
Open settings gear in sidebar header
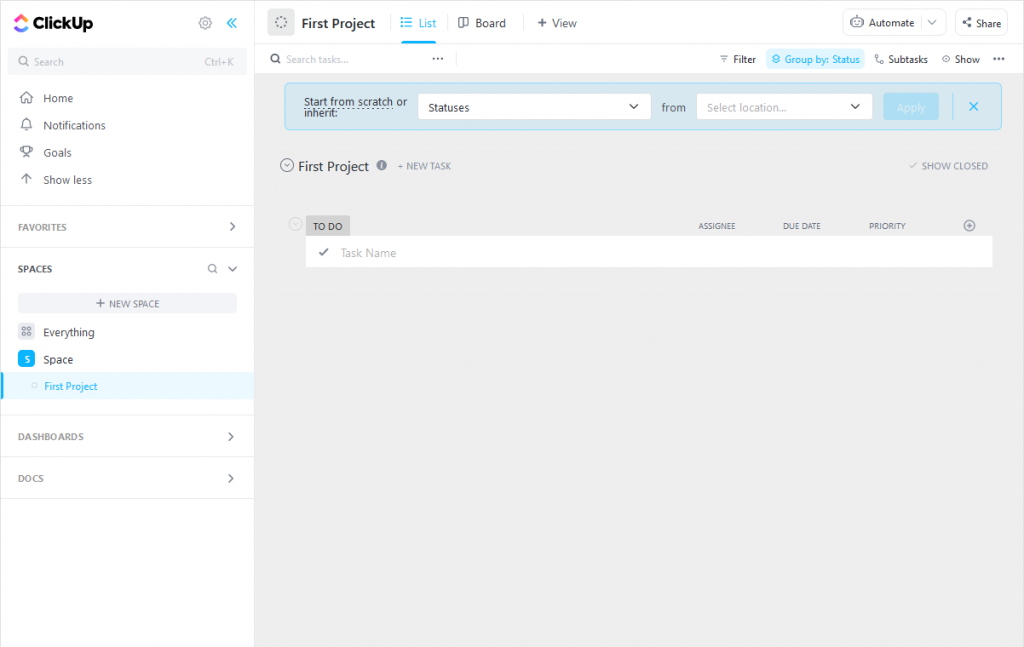(x=205, y=23)
